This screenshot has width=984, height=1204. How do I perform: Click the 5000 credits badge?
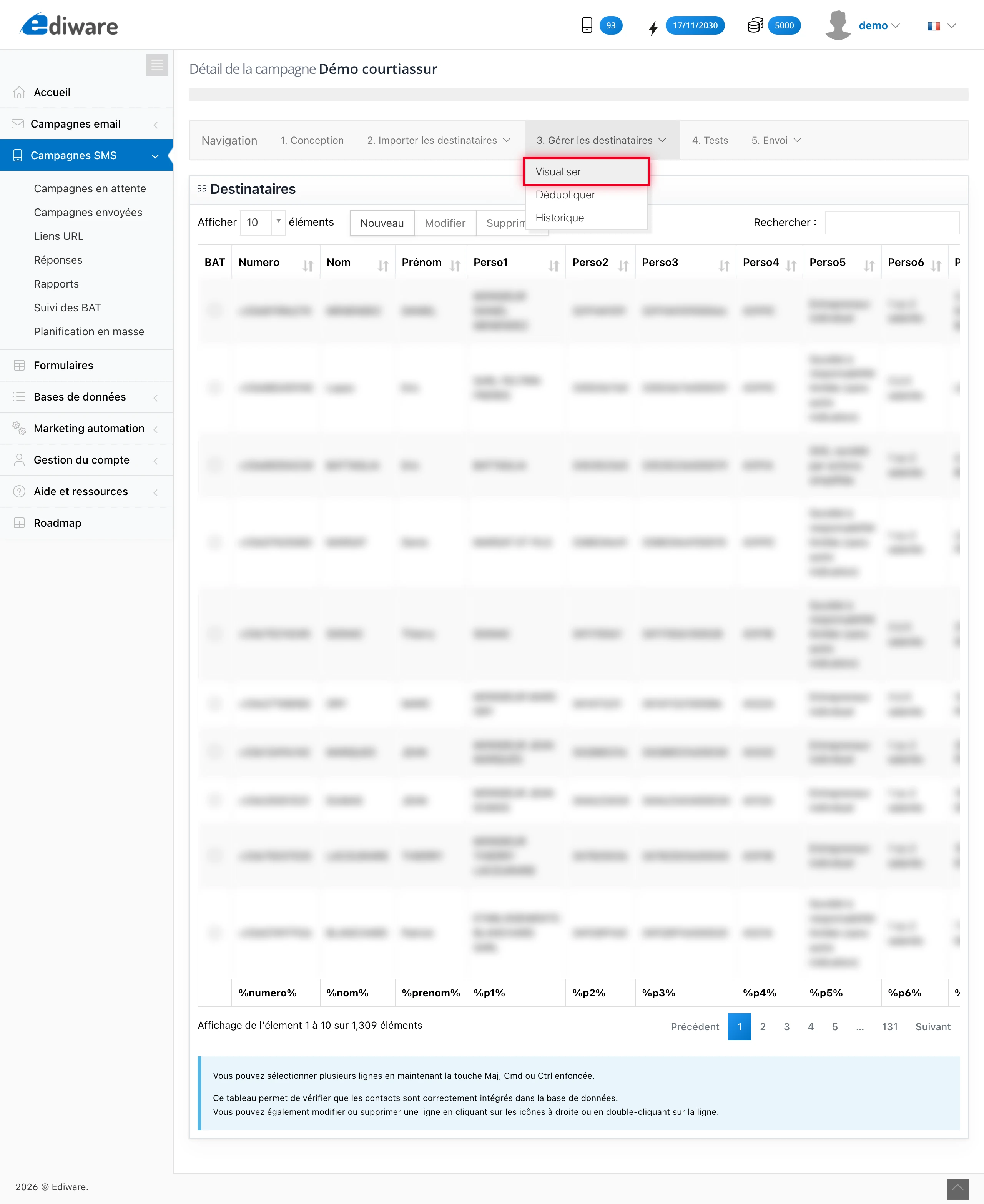pyautogui.click(x=784, y=25)
